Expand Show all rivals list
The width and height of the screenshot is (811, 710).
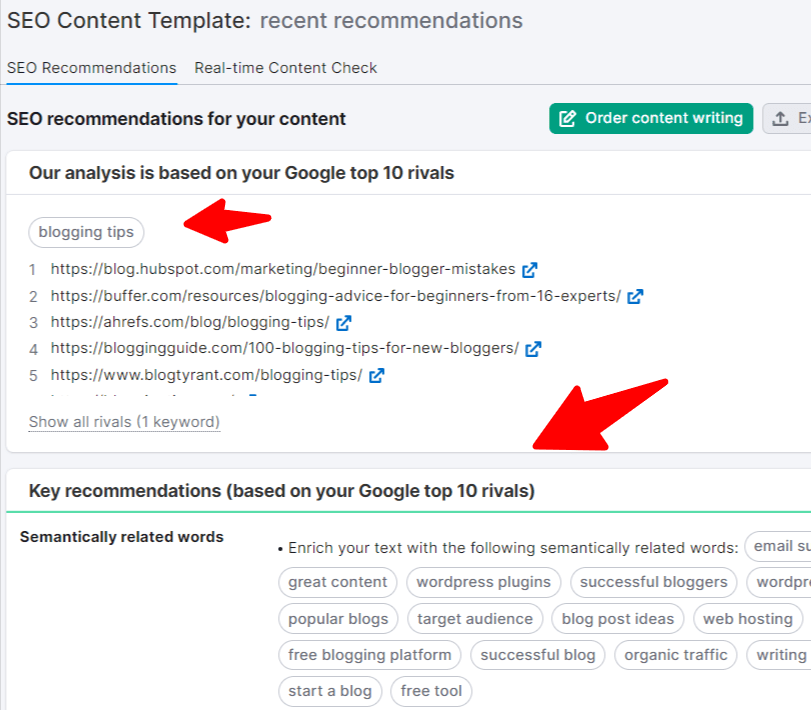124,421
